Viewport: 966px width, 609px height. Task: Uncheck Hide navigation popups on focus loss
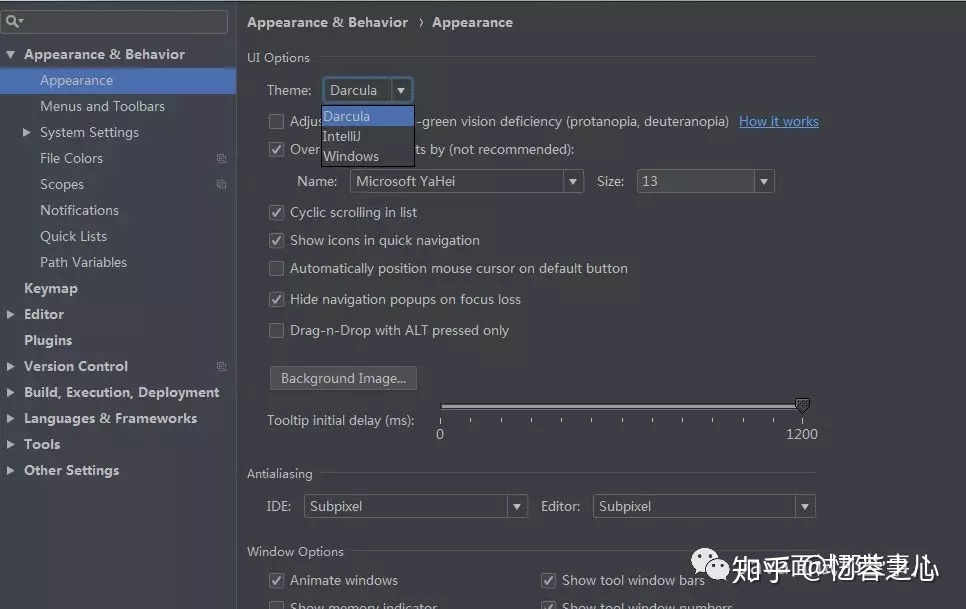pyautogui.click(x=276, y=299)
